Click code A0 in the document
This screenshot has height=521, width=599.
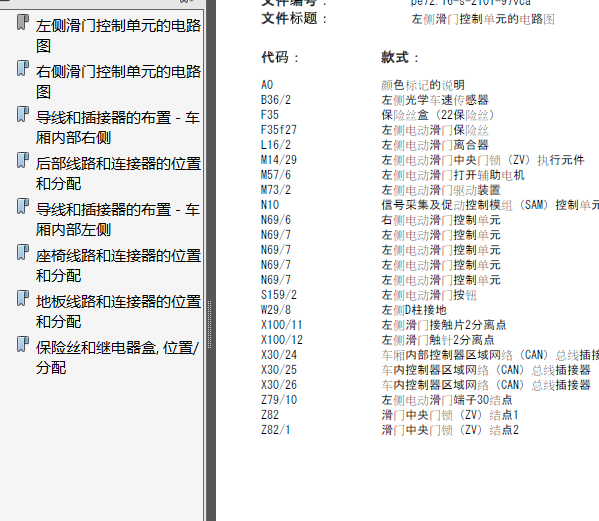coord(267,85)
